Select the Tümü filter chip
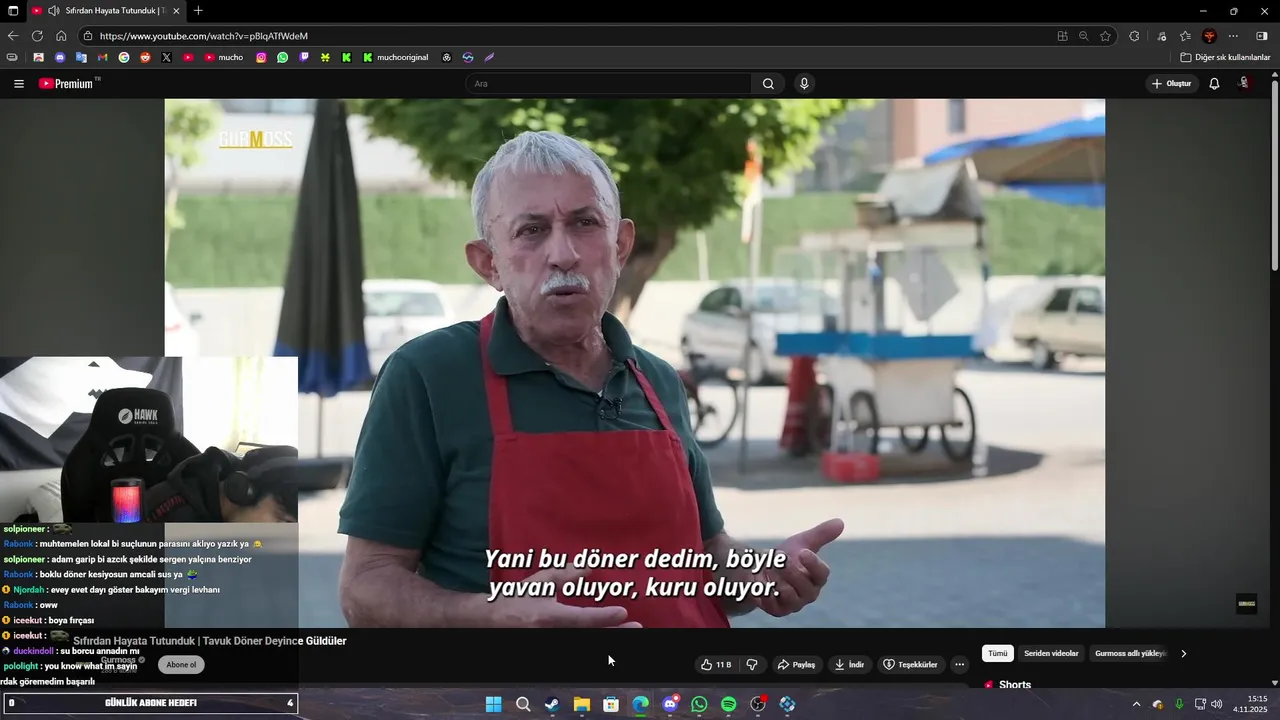The image size is (1280, 720). tap(998, 654)
